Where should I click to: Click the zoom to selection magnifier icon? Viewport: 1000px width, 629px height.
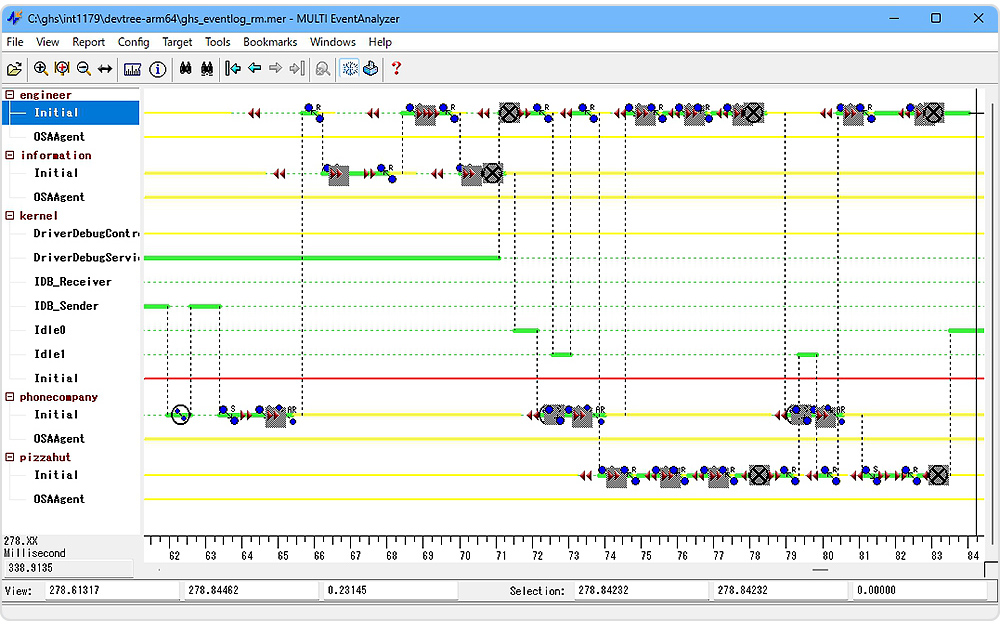coord(62,69)
